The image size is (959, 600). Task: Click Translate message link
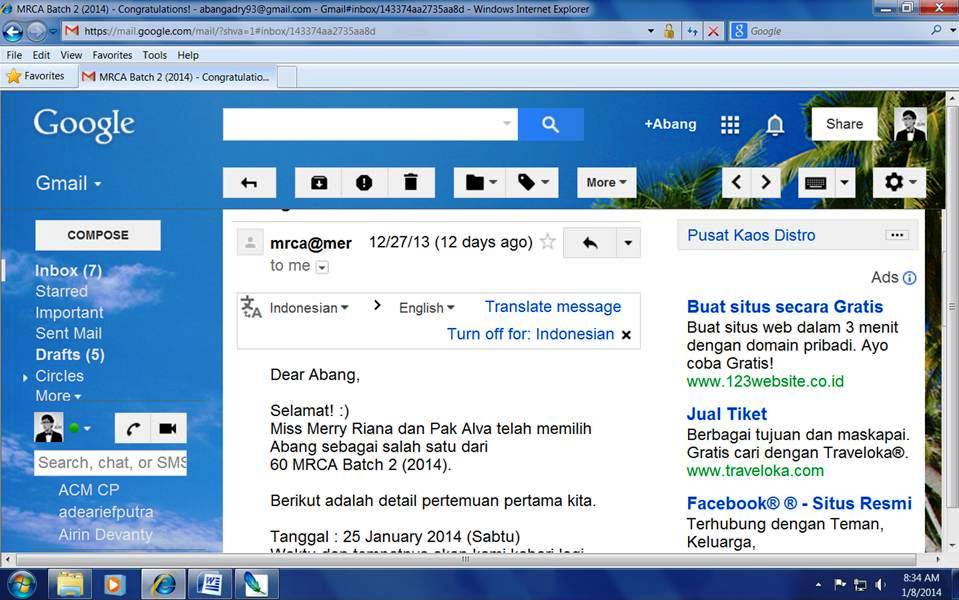click(x=553, y=306)
